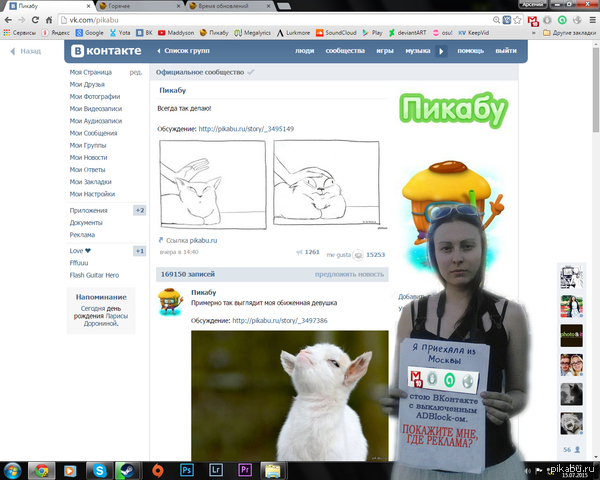Click the Назад back link
The height and width of the screenshot is (480, 600).
coord(26,51)
